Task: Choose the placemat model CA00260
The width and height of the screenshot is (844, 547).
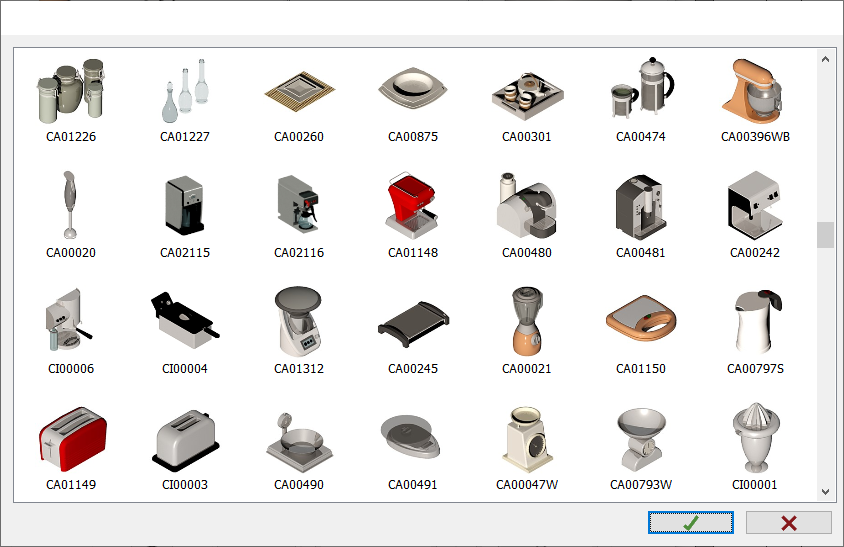Action: point(299,92)
